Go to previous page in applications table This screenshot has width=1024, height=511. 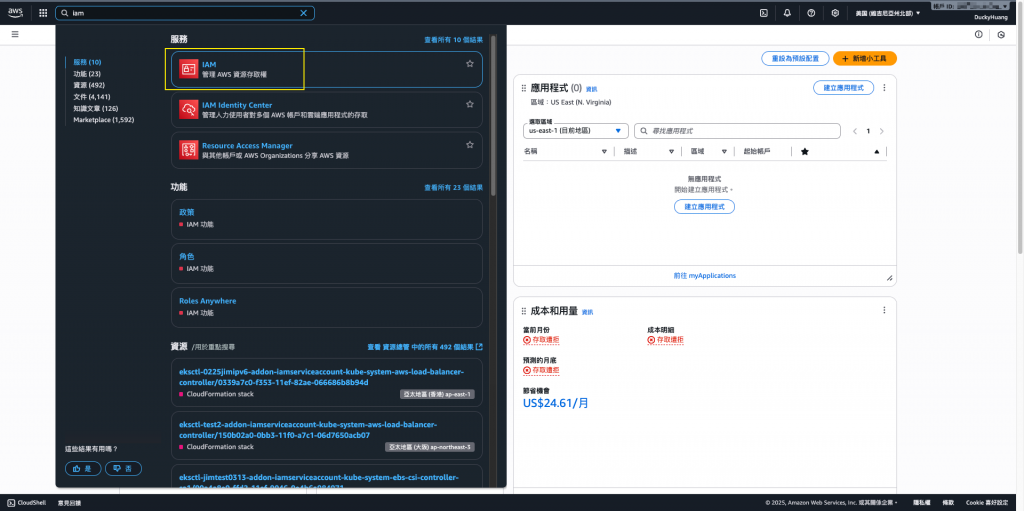(855, 131)
